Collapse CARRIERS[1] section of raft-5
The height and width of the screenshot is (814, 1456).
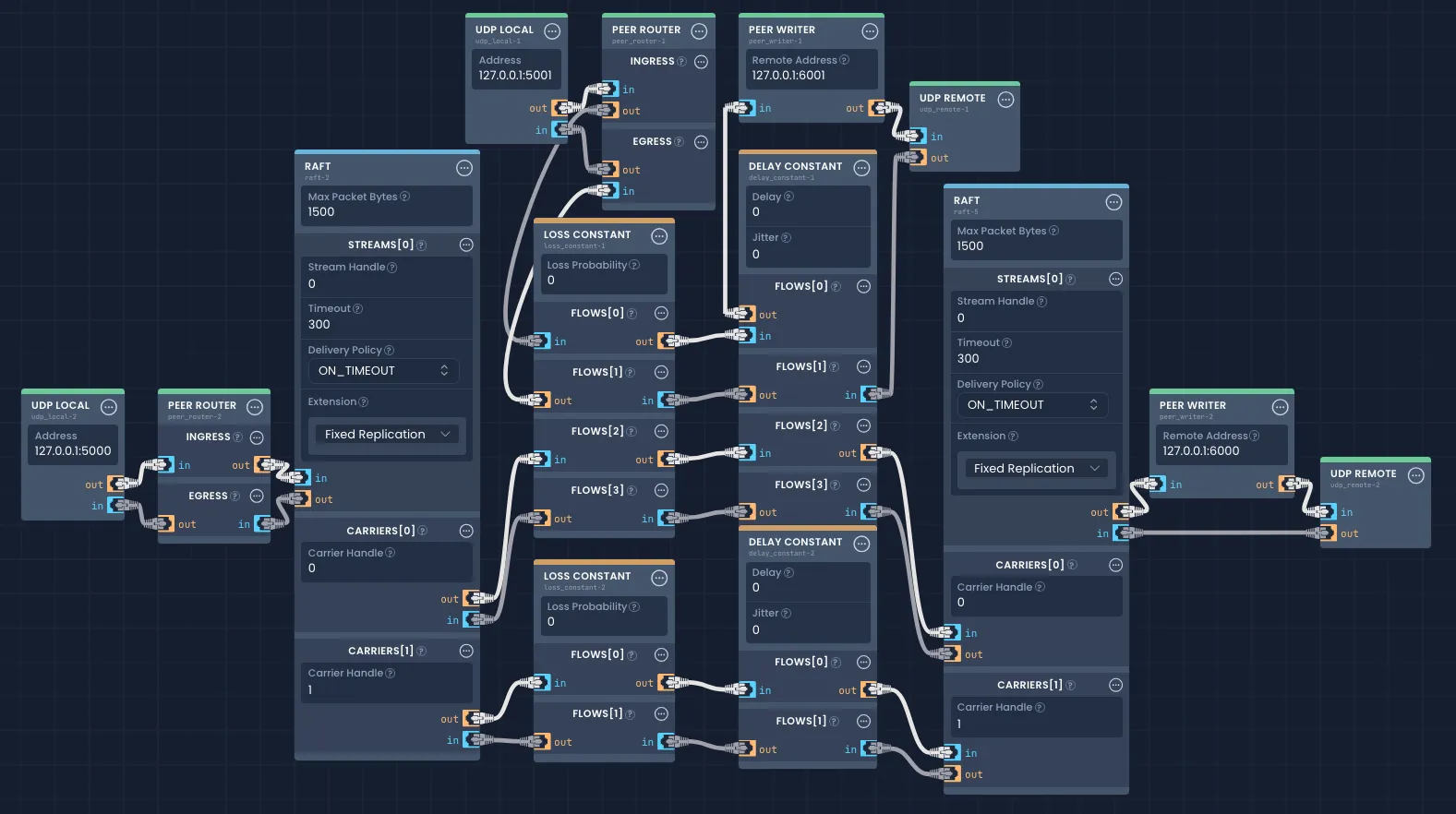coord(1115,686)
